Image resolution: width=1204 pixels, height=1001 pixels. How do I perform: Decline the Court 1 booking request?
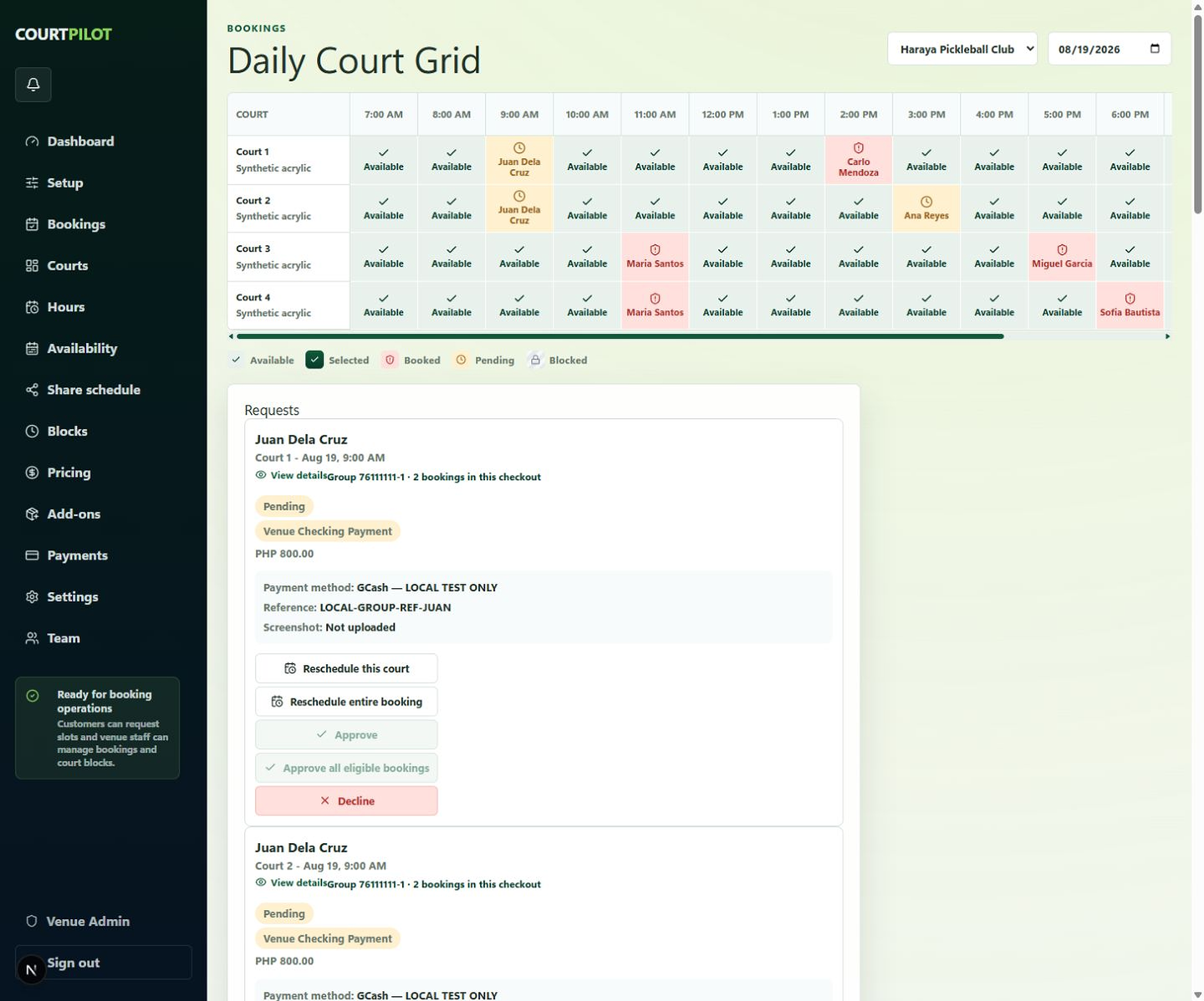[x=346, y=801]
